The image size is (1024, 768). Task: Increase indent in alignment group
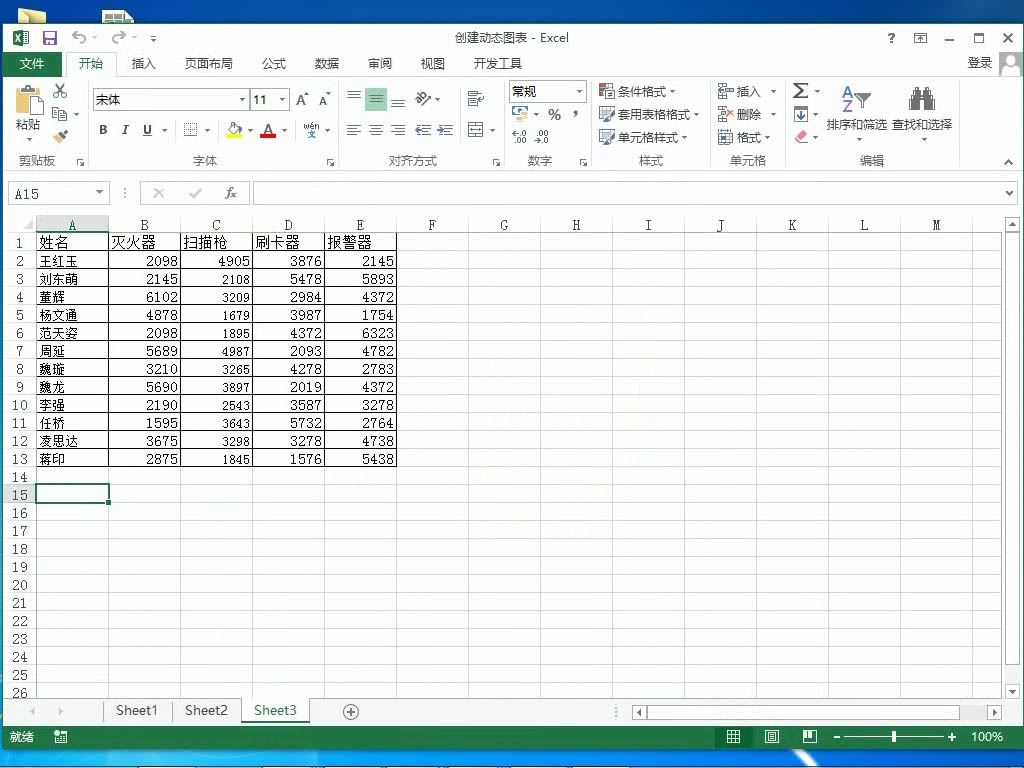(x=445, y=130)
